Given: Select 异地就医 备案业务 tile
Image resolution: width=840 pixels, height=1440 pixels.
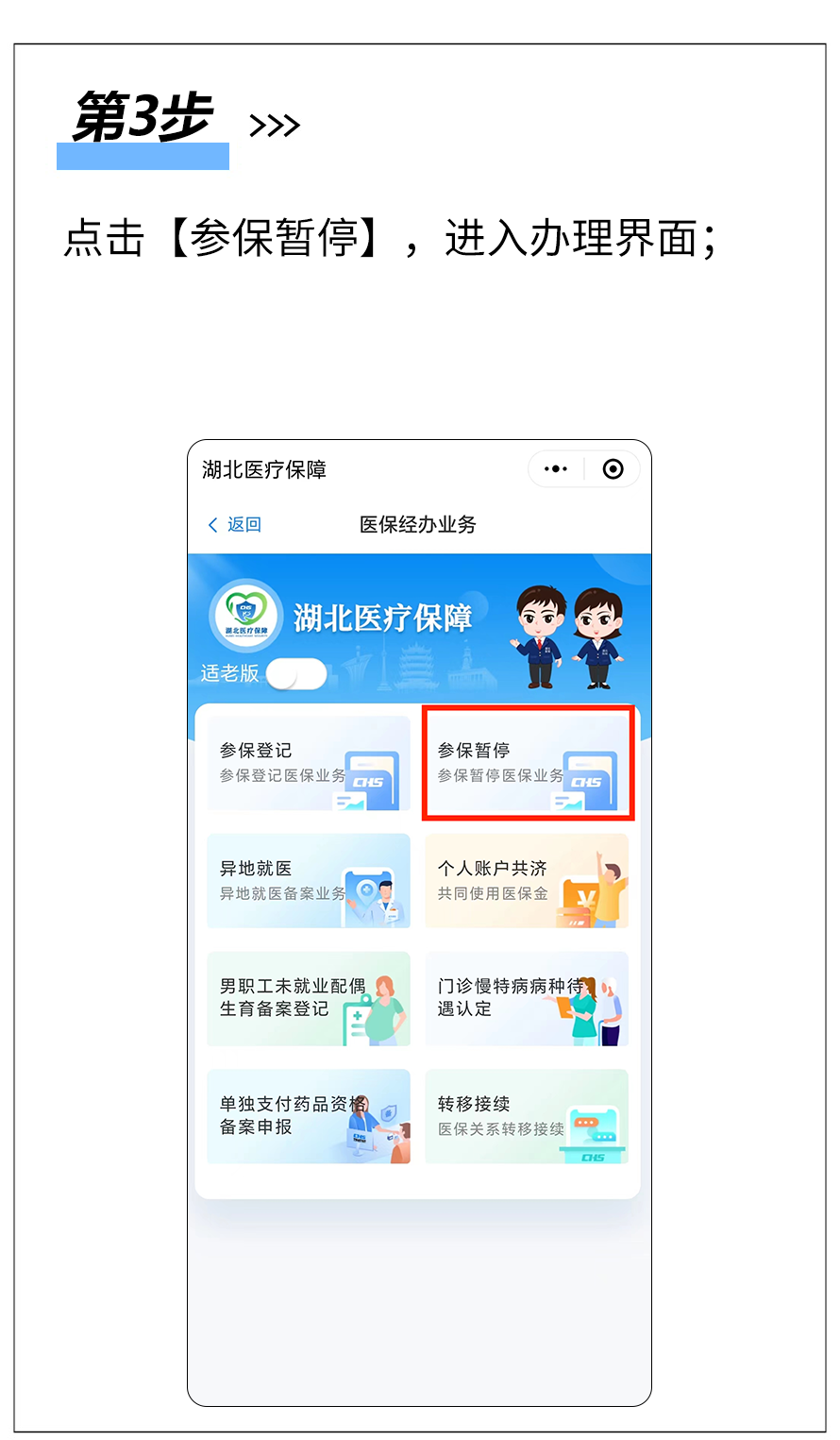Looking at the screenshot, I should click(309, 881).
